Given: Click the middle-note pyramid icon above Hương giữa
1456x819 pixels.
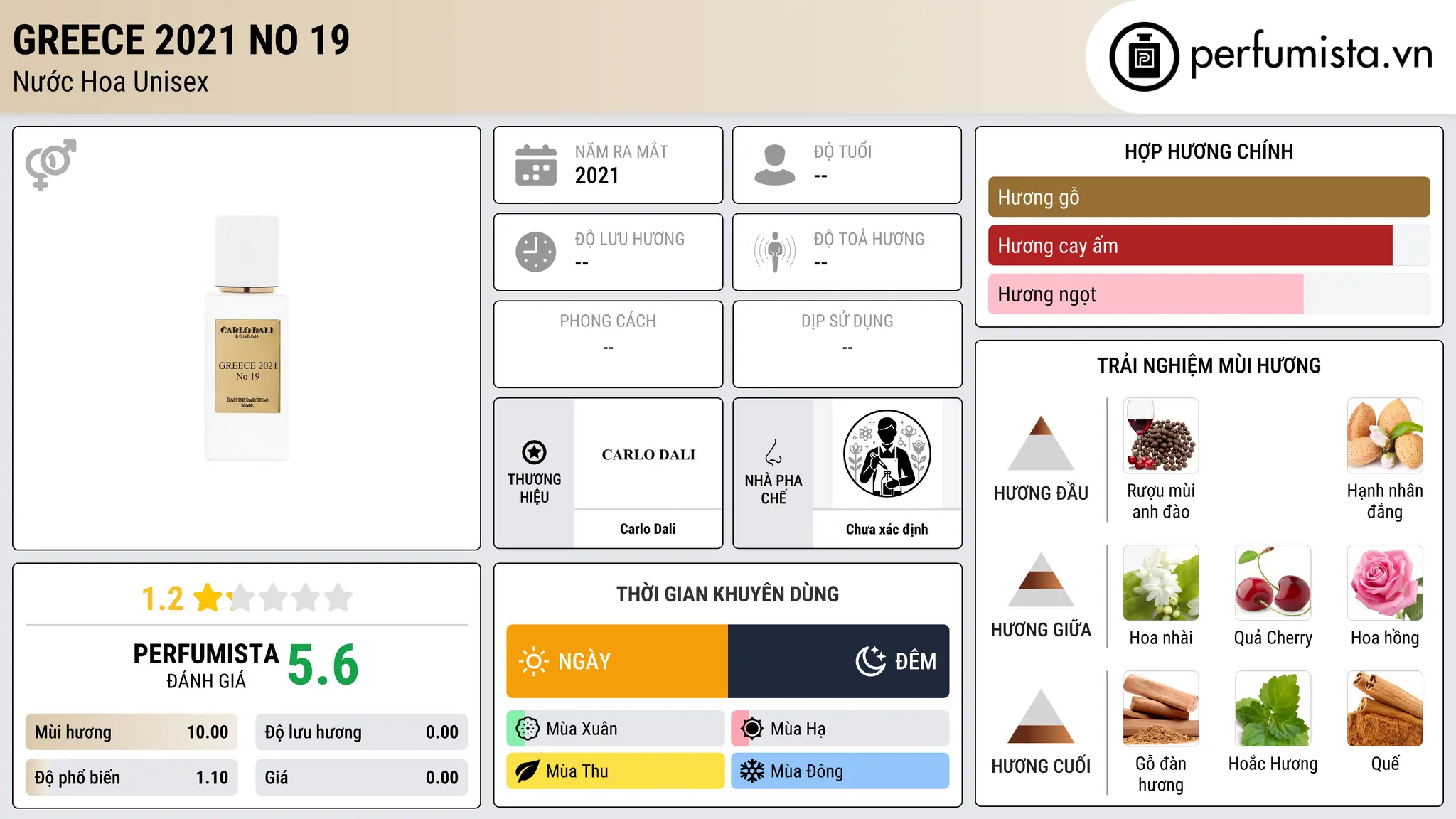Looking at the screenshot, I should 1041,579.
